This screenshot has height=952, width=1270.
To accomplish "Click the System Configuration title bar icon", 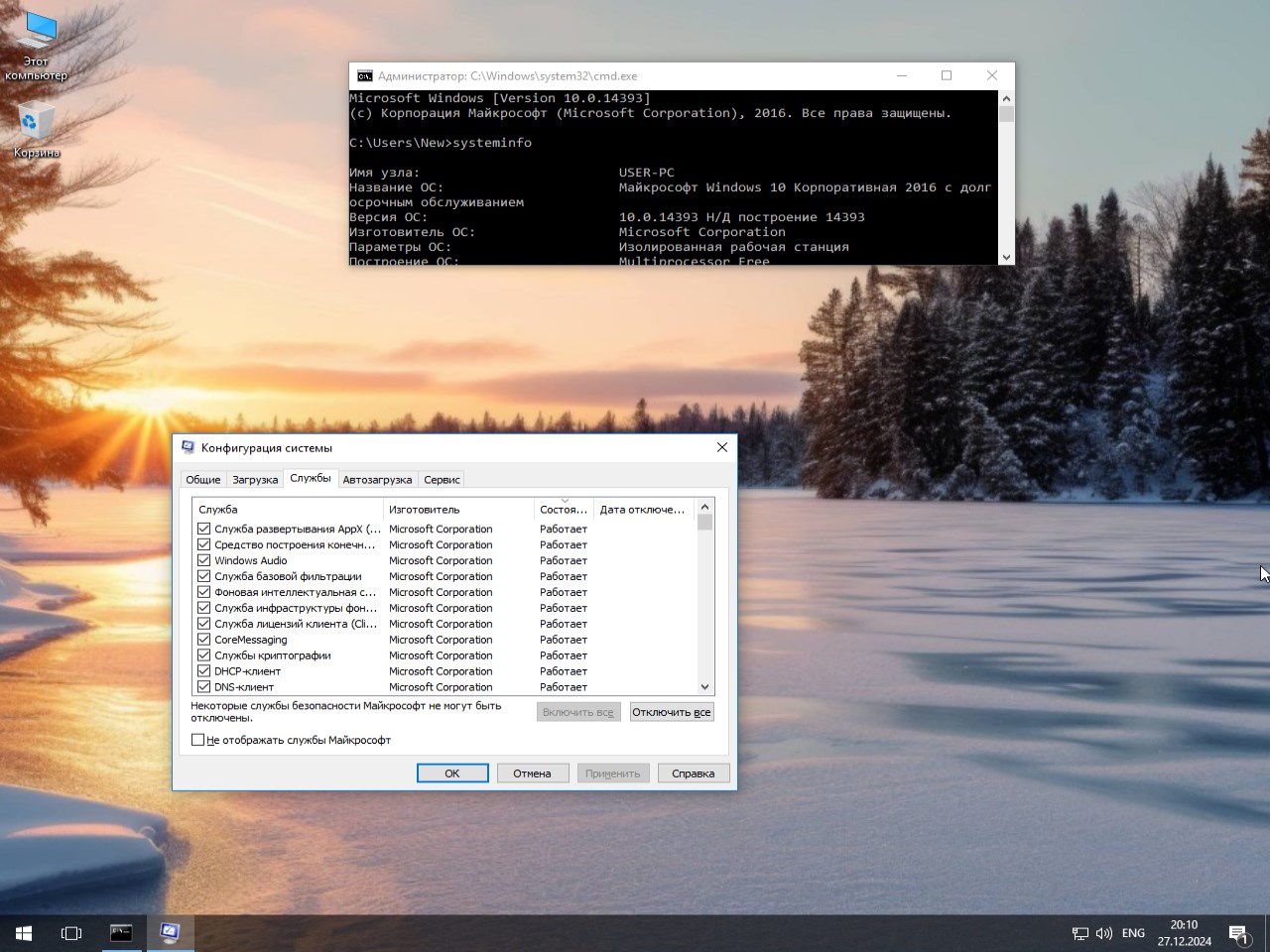I will click(x=188, y=447).
